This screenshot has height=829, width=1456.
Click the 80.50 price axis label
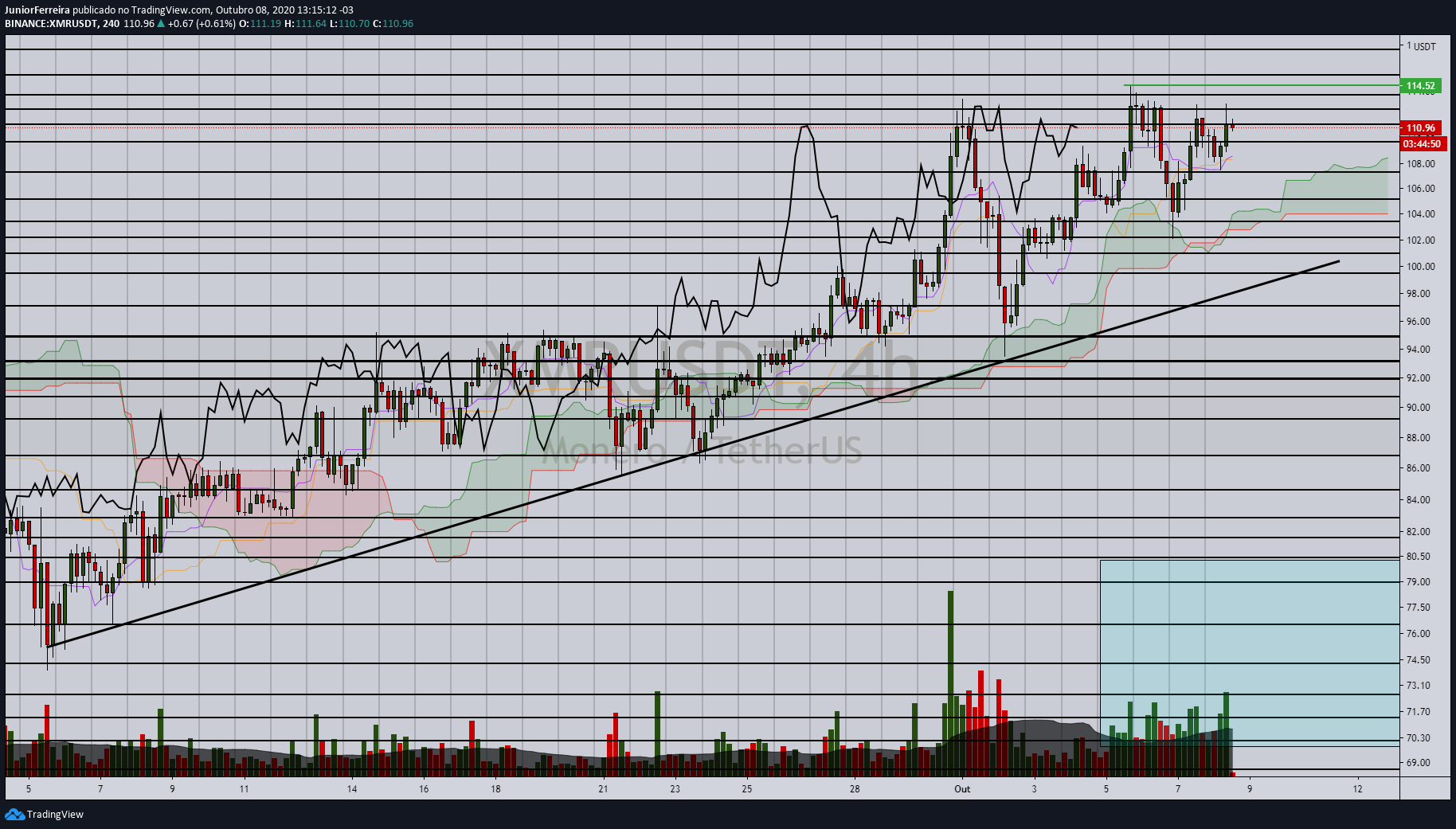coord(1418,557)
